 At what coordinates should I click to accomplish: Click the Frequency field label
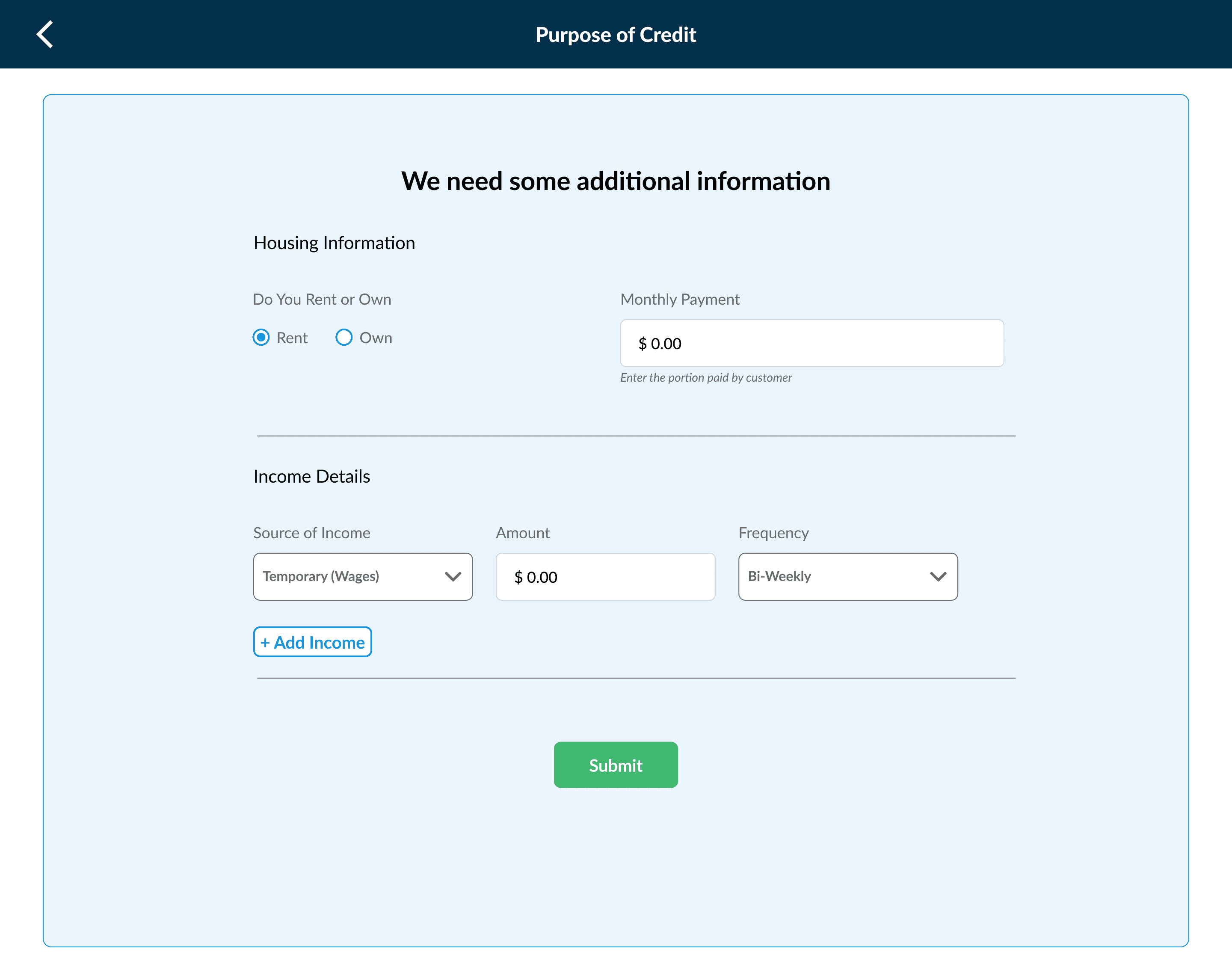click(773, 533)
